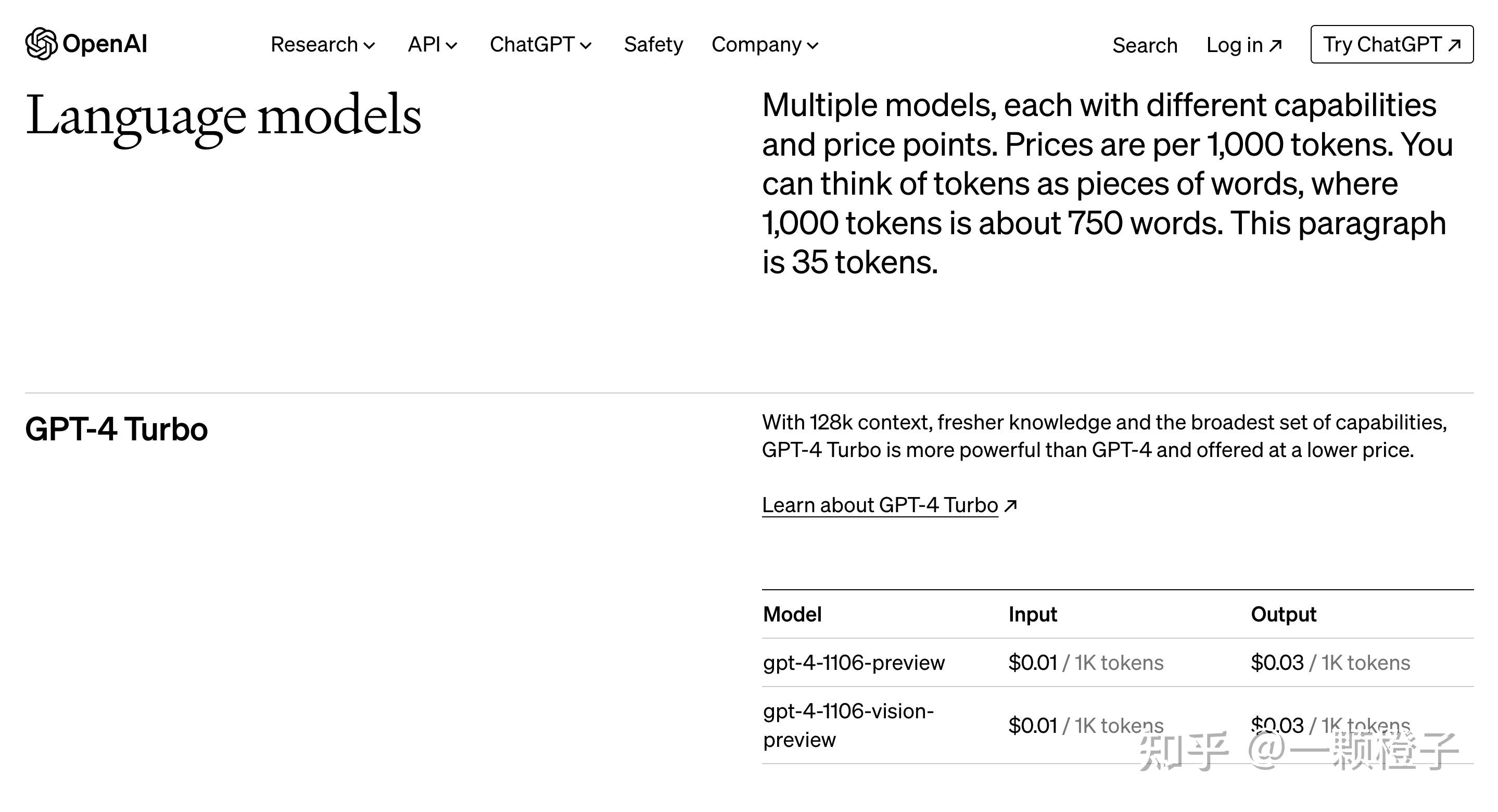The image size is (1498, 812).
Task: Click the Log in link
Action: (x=1234, y=45)
